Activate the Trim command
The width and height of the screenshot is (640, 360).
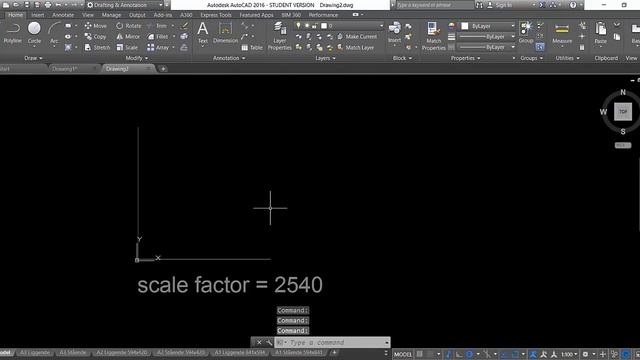(158, 26)
